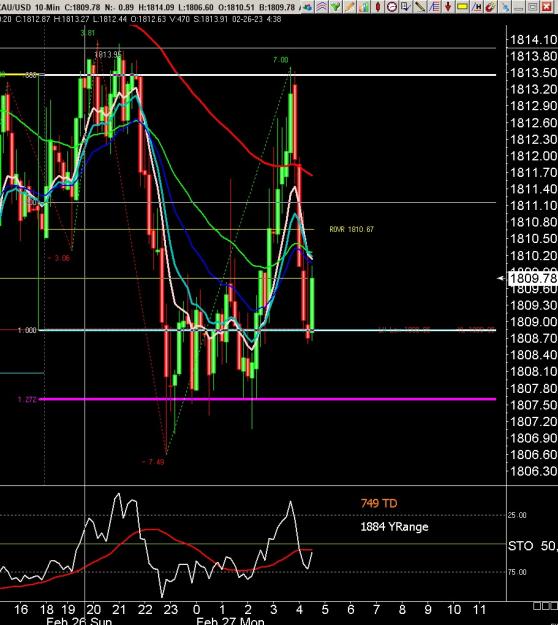This screenshot has height=625, width=558.
Task: Click the colorful cluster icon left of toolbar
Action: click(308, 7)
